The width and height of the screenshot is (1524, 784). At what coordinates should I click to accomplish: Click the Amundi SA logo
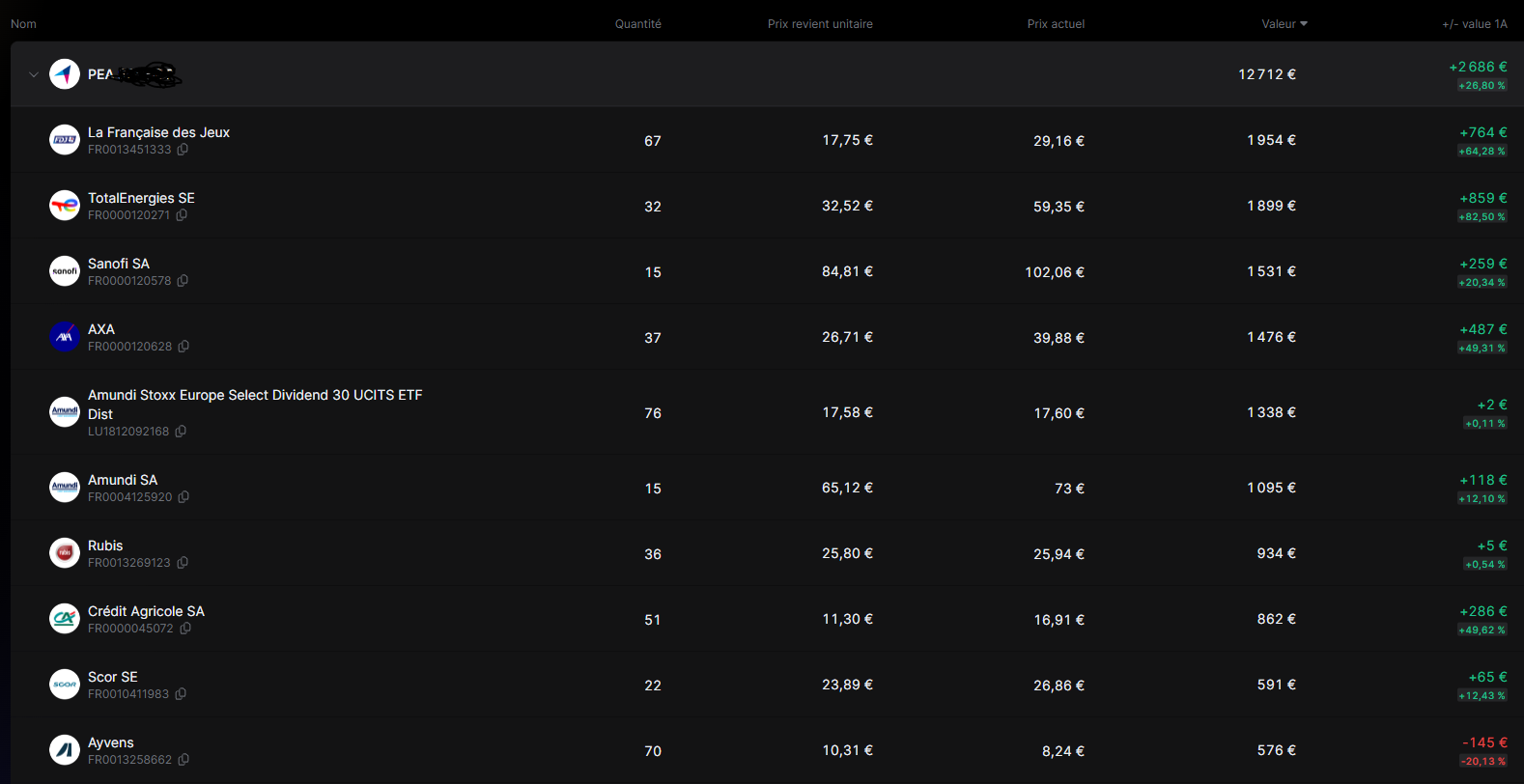[x=65, y=488]
